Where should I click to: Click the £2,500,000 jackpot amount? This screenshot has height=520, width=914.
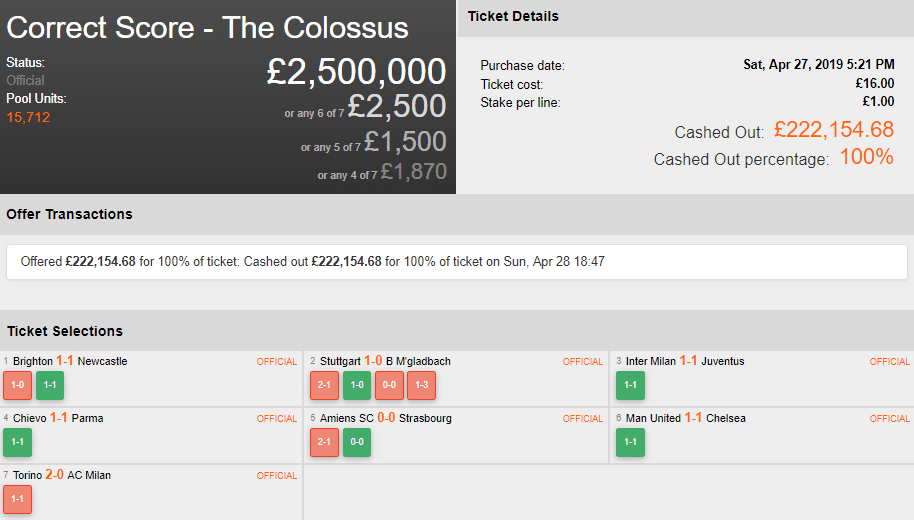click(x=356, y=72)
